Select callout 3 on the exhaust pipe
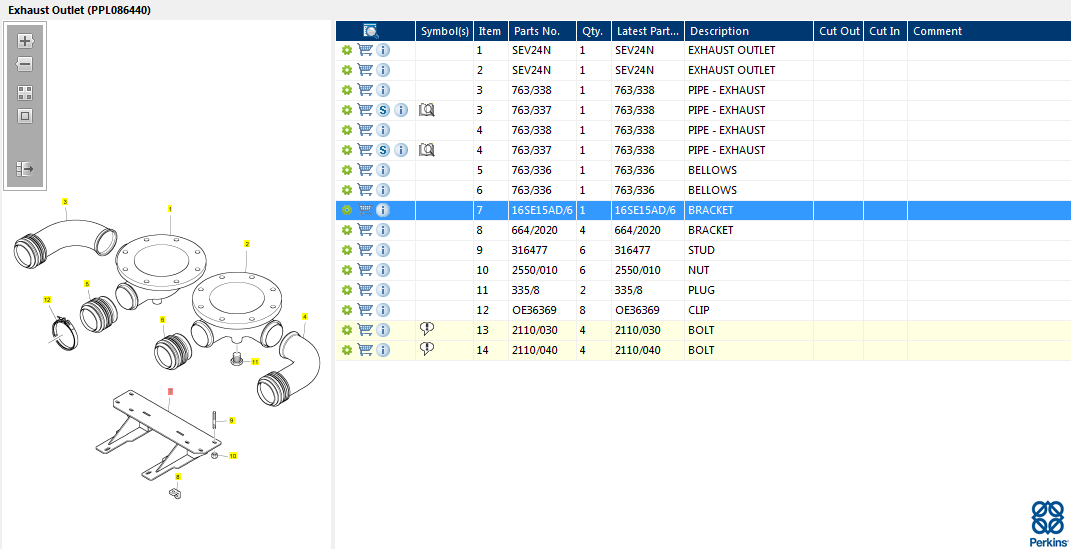The image size is (1071, 549). click(65, 201)
